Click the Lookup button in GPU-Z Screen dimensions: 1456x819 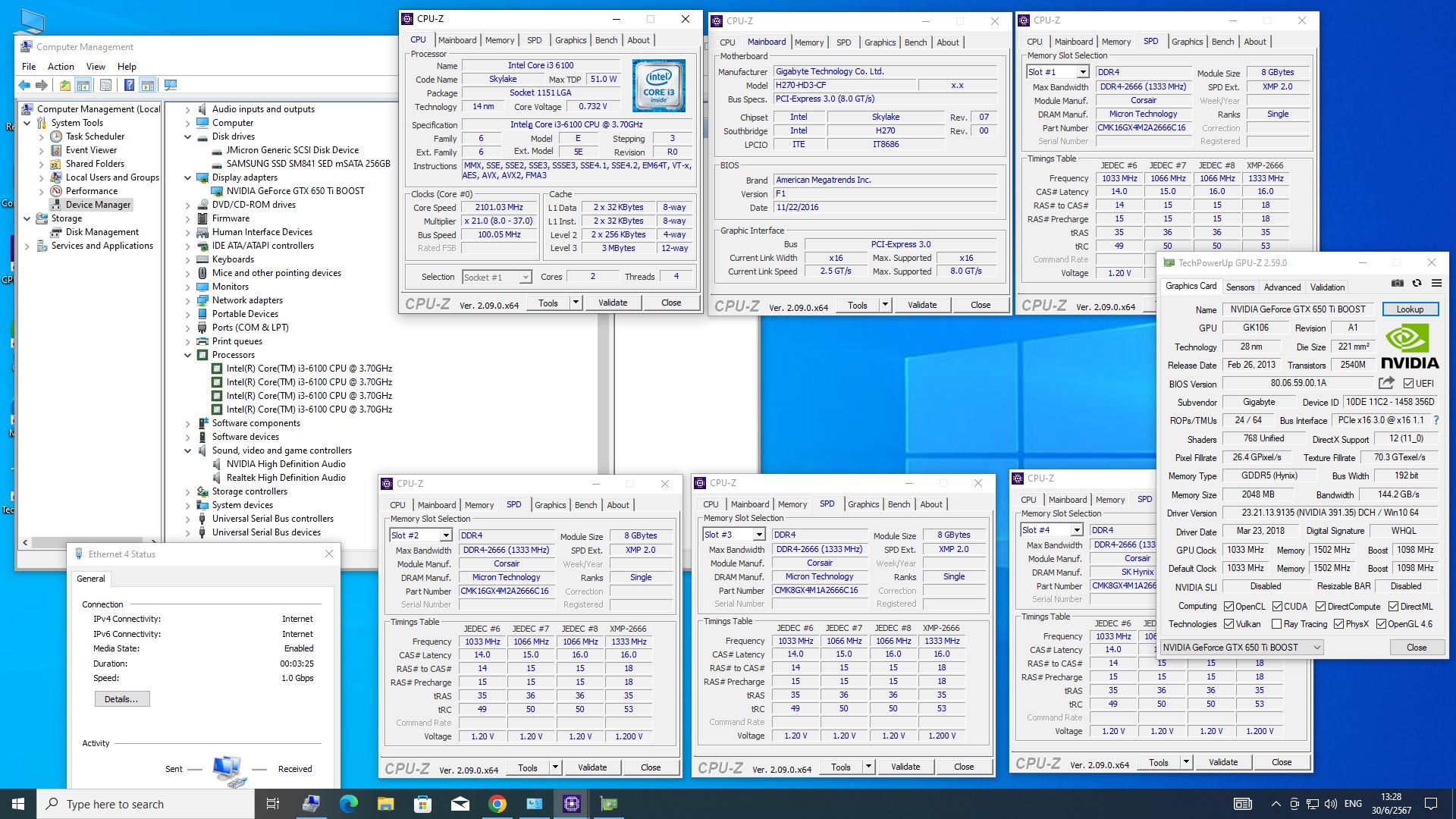point(1410,309)
